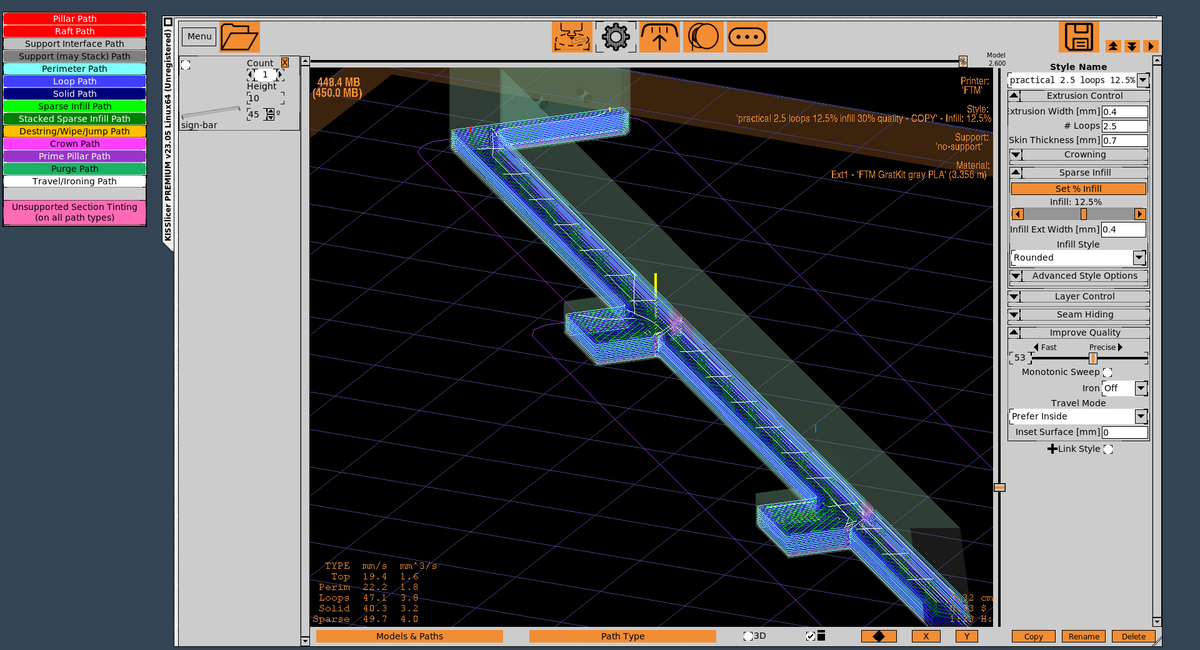Click the Y view button

[966, 636]
